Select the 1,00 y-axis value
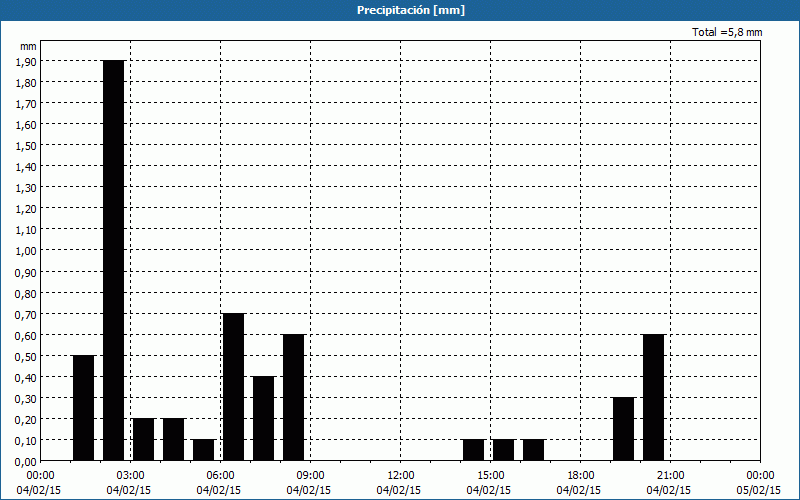 [x=26, y=251]
